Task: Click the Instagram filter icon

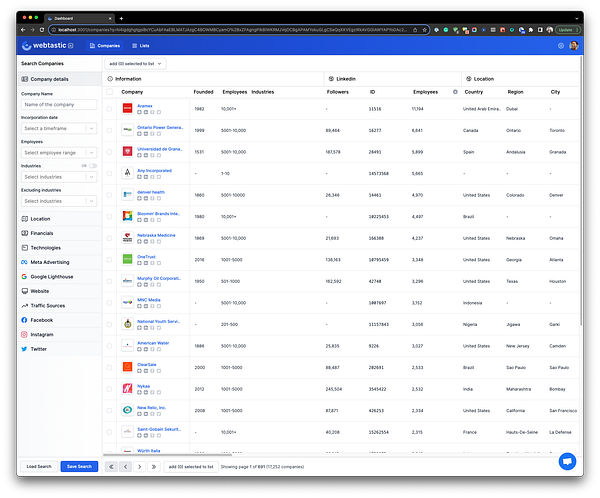Action: click(x=24, y=335)
